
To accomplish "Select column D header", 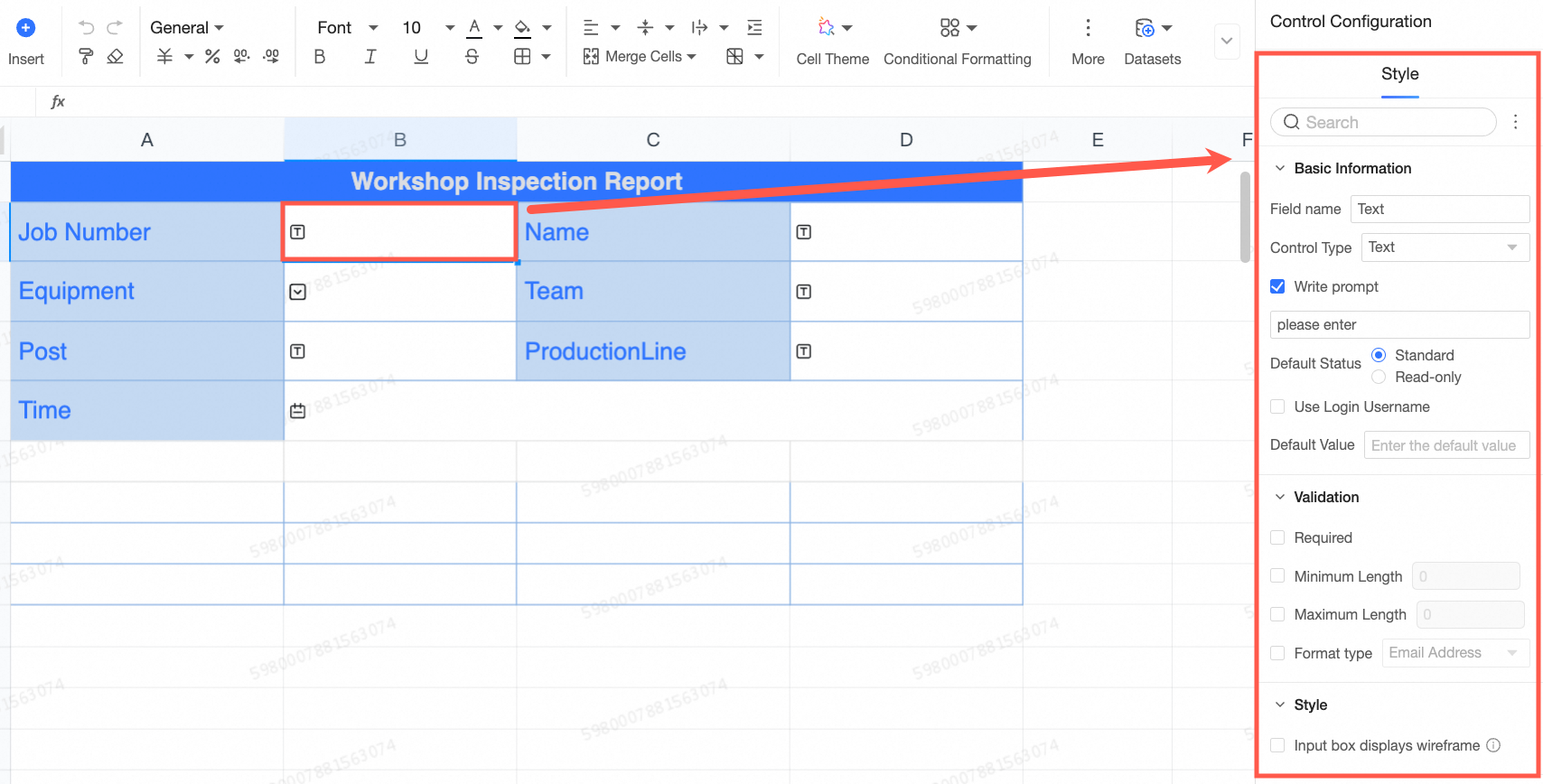I will [x=906, y=140].
